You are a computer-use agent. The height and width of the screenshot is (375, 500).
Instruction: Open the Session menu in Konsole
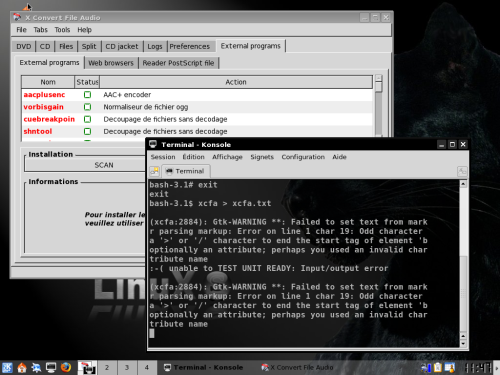163,157
